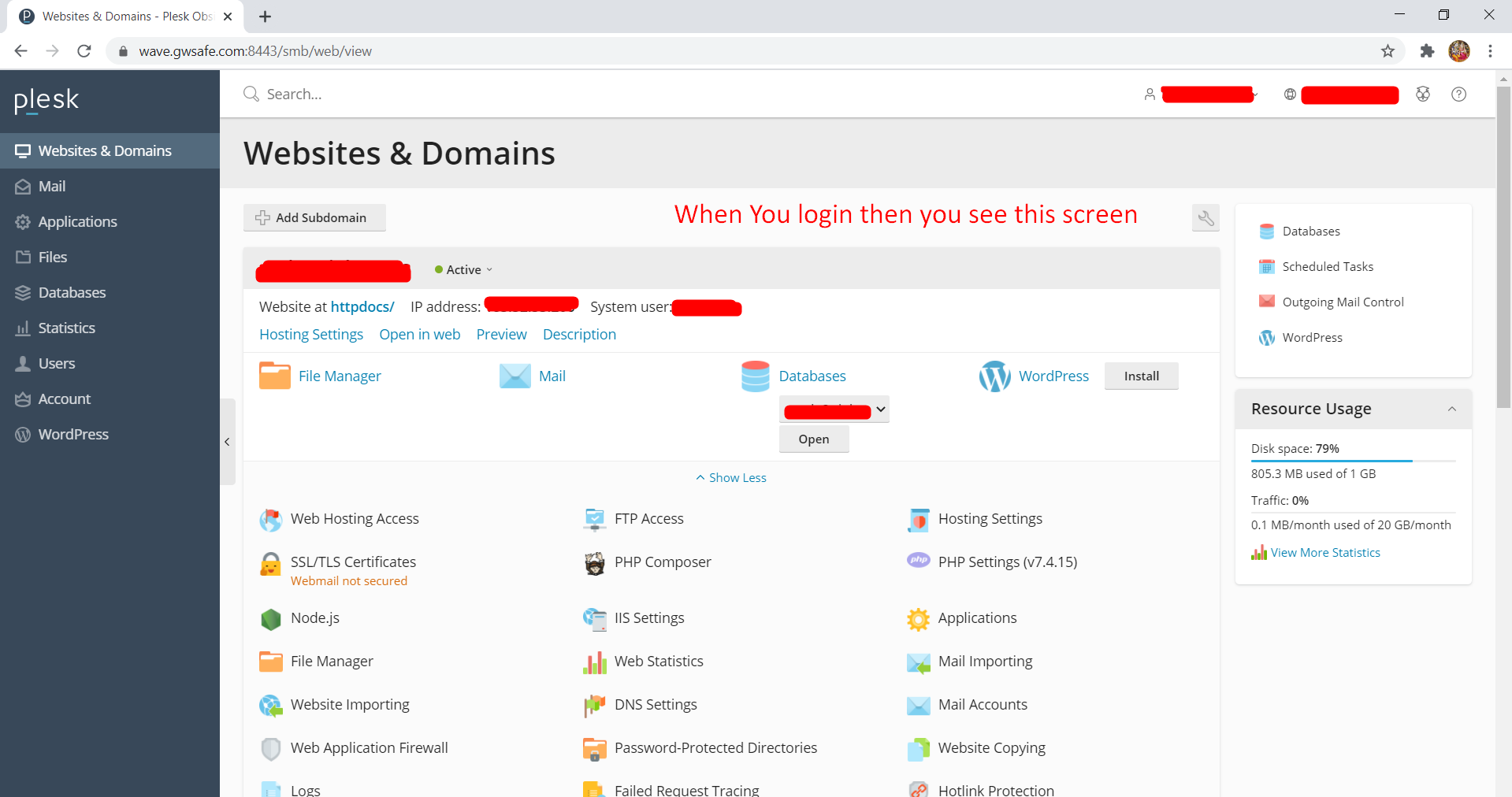Click the WordPress logo icon in domain card
This screenshot has width=1512, height=797.
pos(994,376)
